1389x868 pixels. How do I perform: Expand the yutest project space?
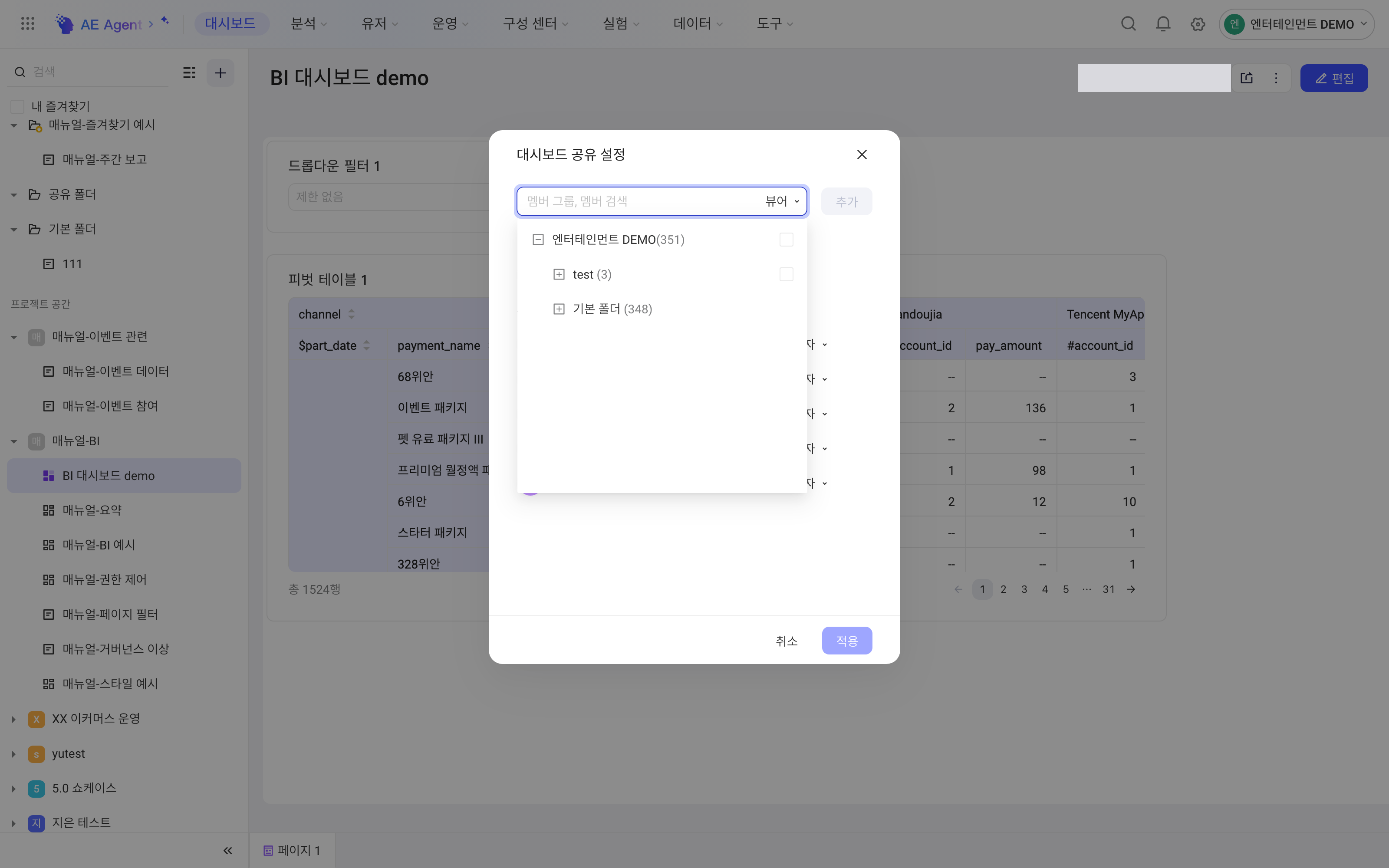pos(14,754)
